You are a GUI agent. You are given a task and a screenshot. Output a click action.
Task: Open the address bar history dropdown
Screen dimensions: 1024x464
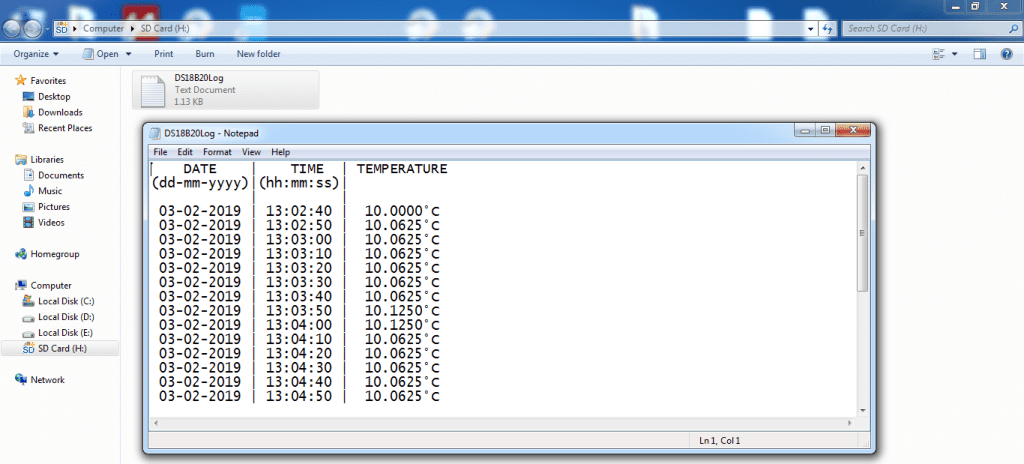pos(811,29)
